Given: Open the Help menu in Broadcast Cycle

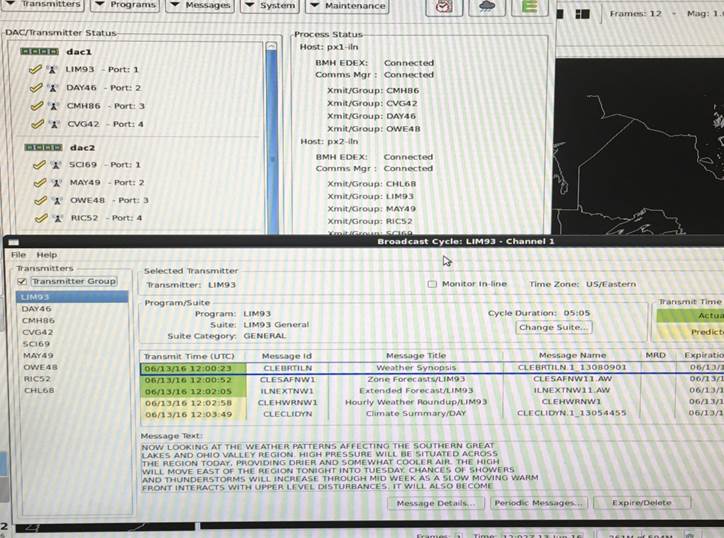Looking at the screenshot, I should 47,254.
